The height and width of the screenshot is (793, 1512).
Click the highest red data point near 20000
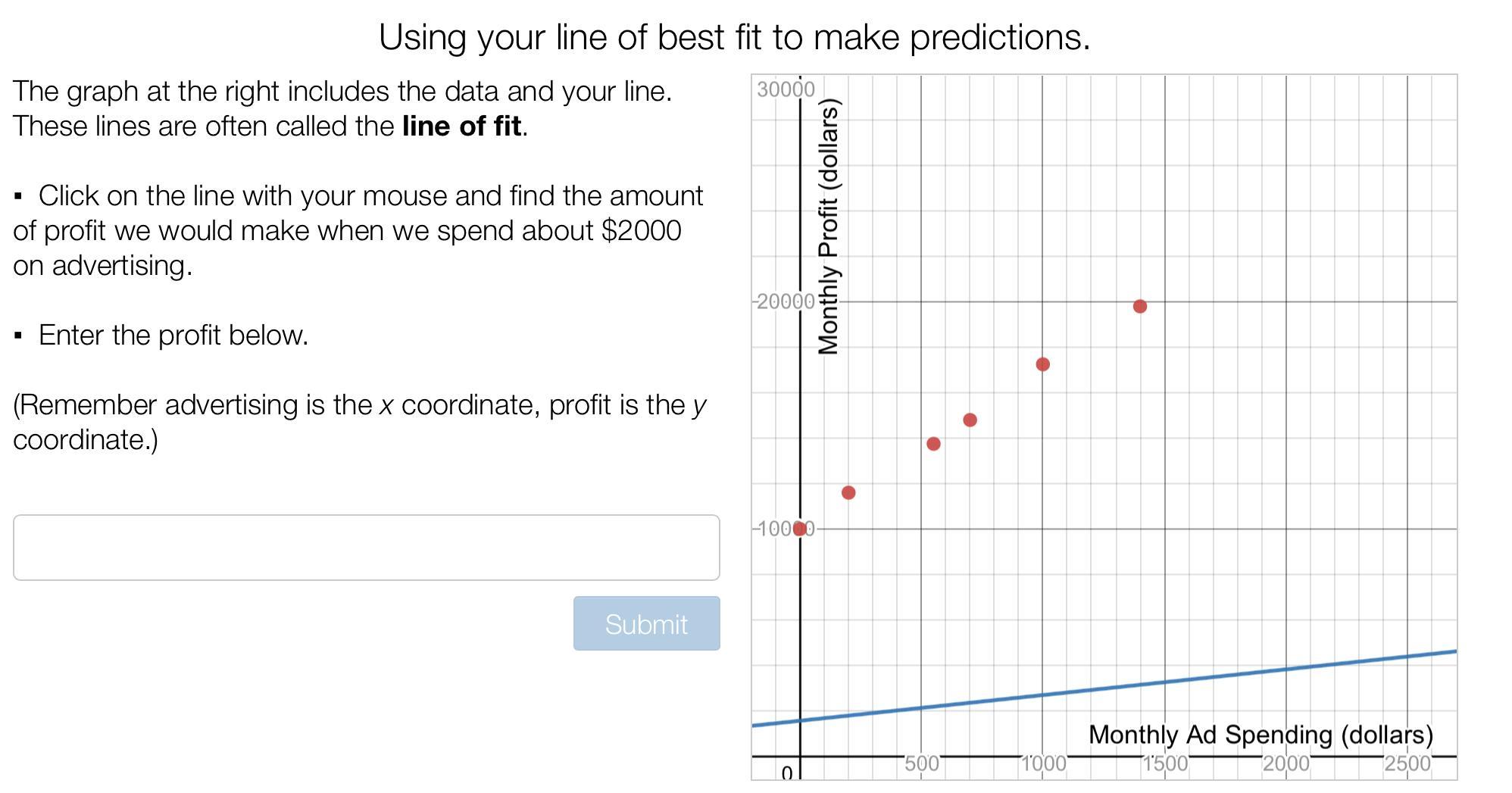[x=1139, y=306]
